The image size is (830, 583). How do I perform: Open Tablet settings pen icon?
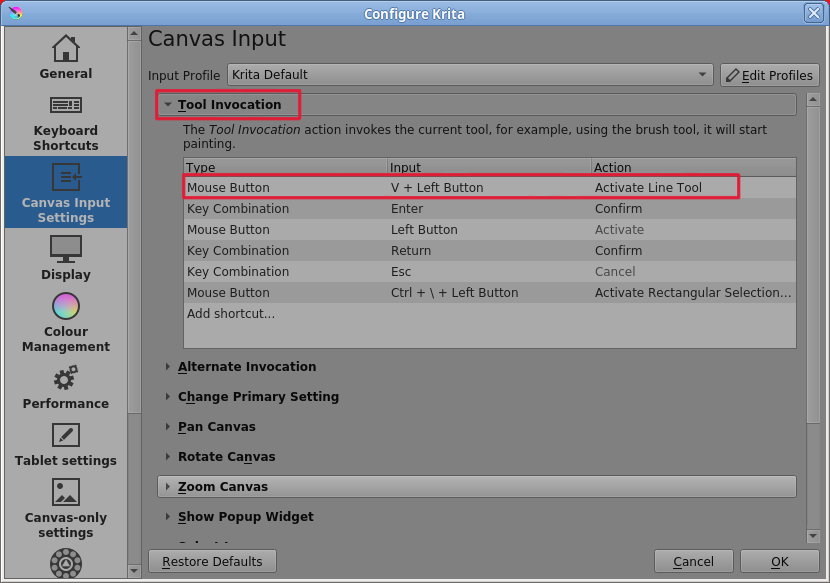click(x=66, y=436)
